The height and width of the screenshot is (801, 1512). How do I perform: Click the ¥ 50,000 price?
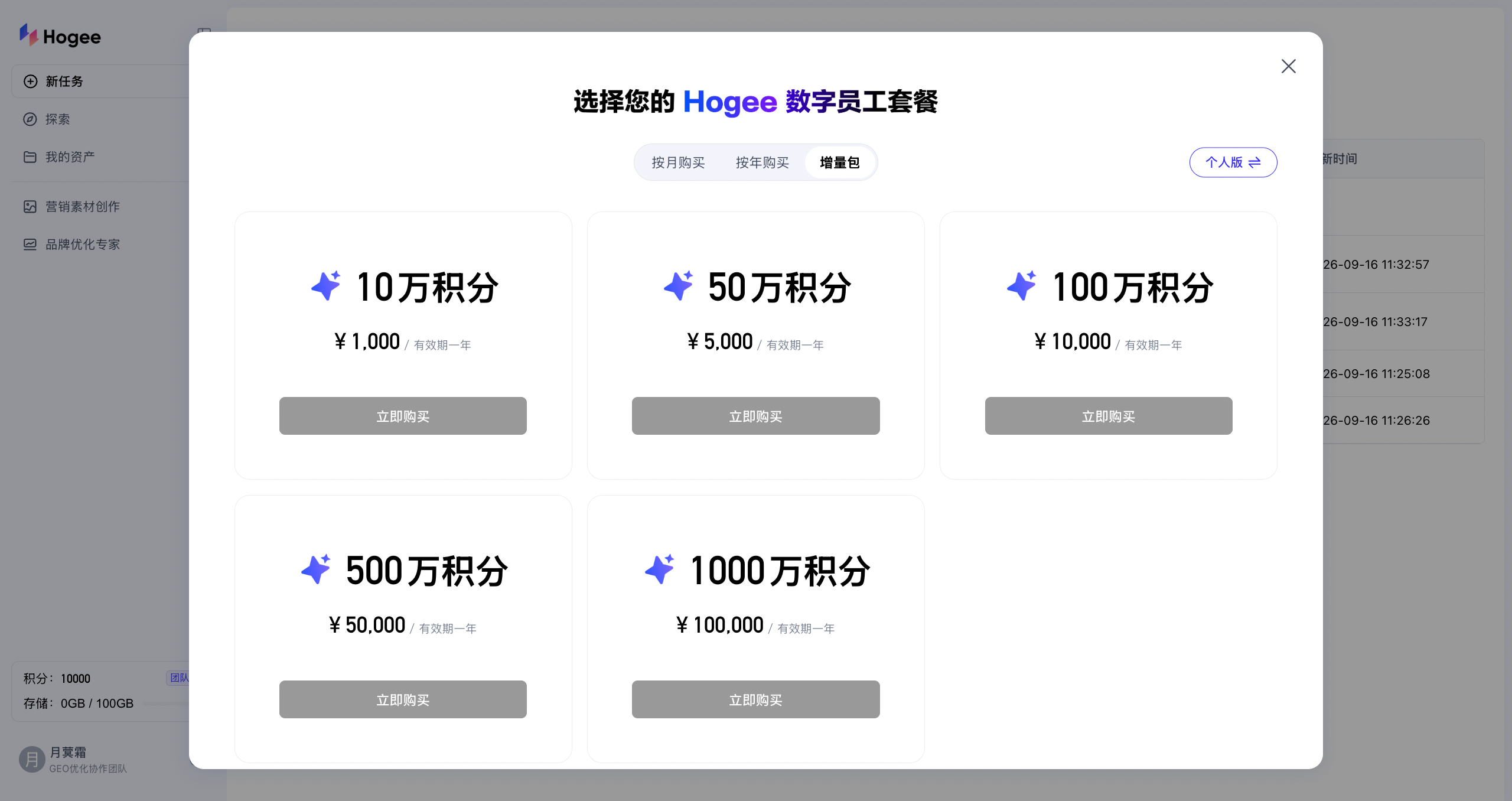(367, 625)
